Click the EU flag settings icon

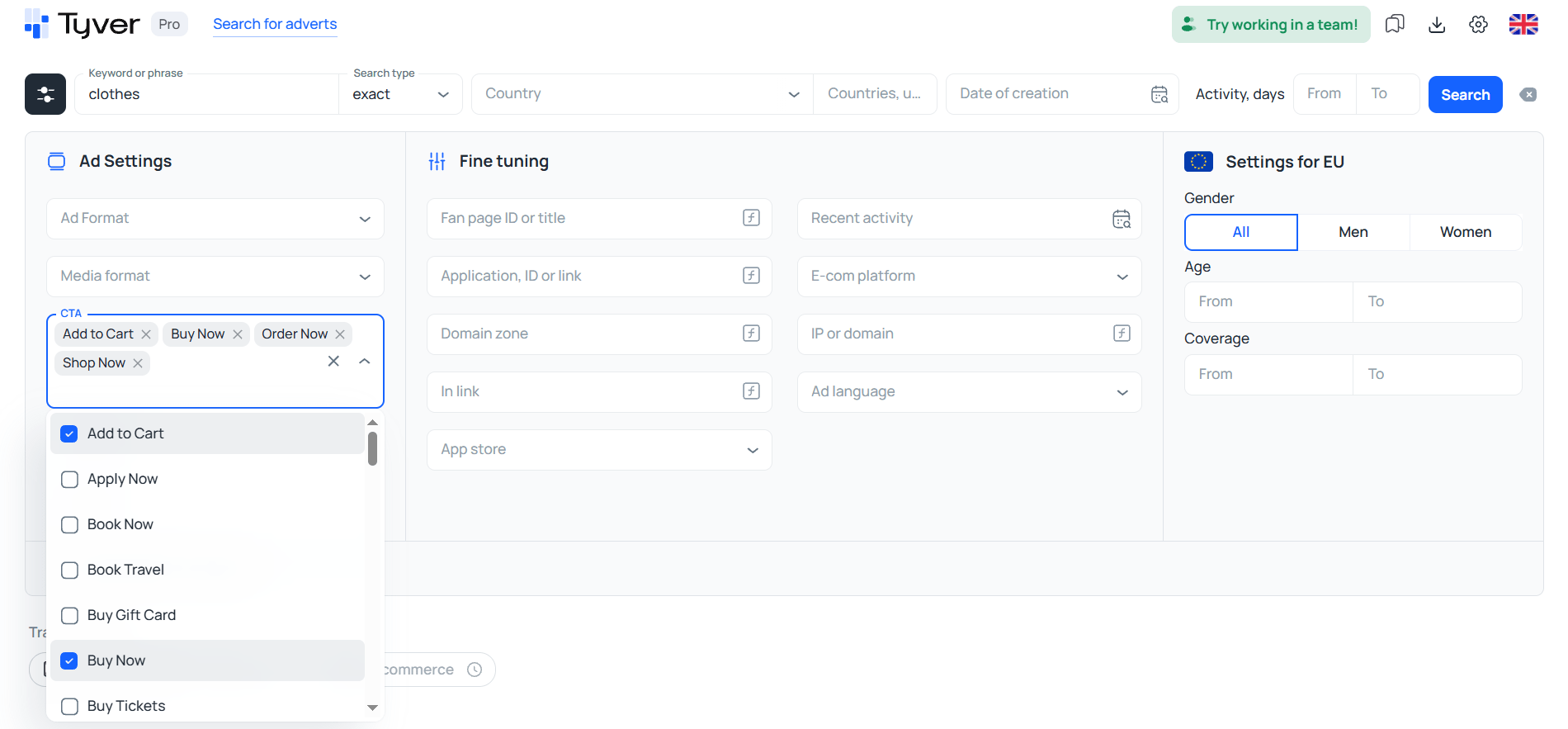[1198, 162]
